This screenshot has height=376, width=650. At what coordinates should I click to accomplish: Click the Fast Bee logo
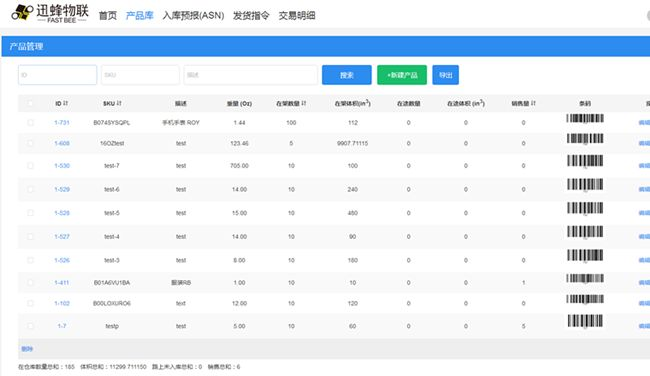[x=50, y=13]
